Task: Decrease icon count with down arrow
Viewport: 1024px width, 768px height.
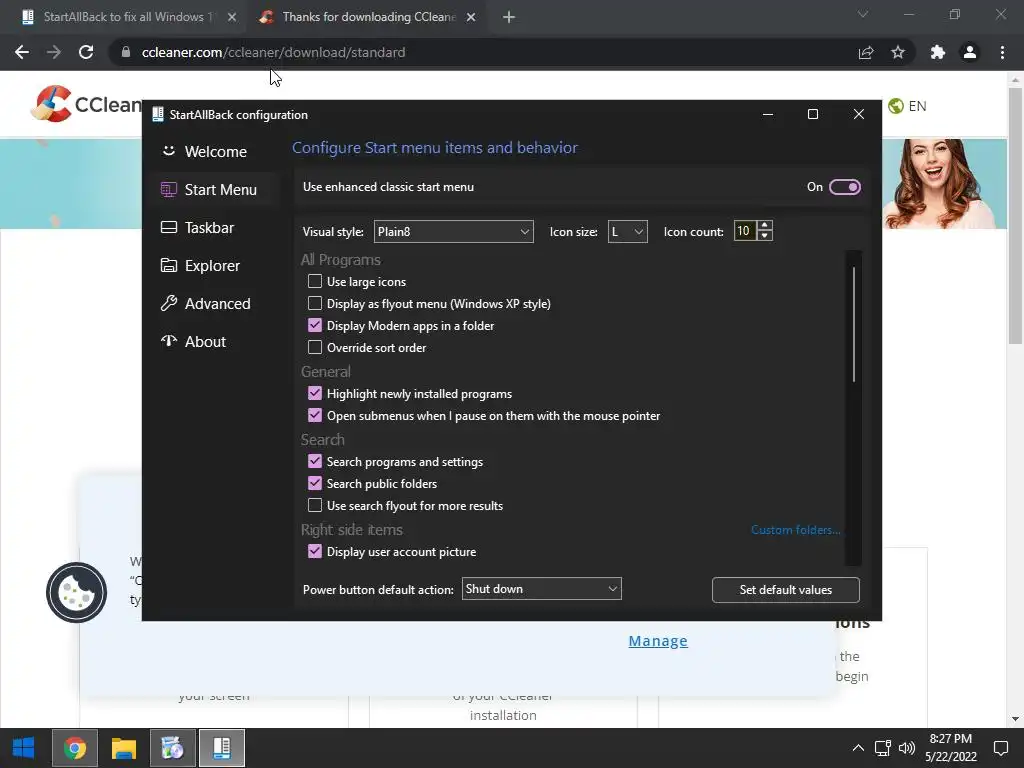Action: tap(765, 236)
